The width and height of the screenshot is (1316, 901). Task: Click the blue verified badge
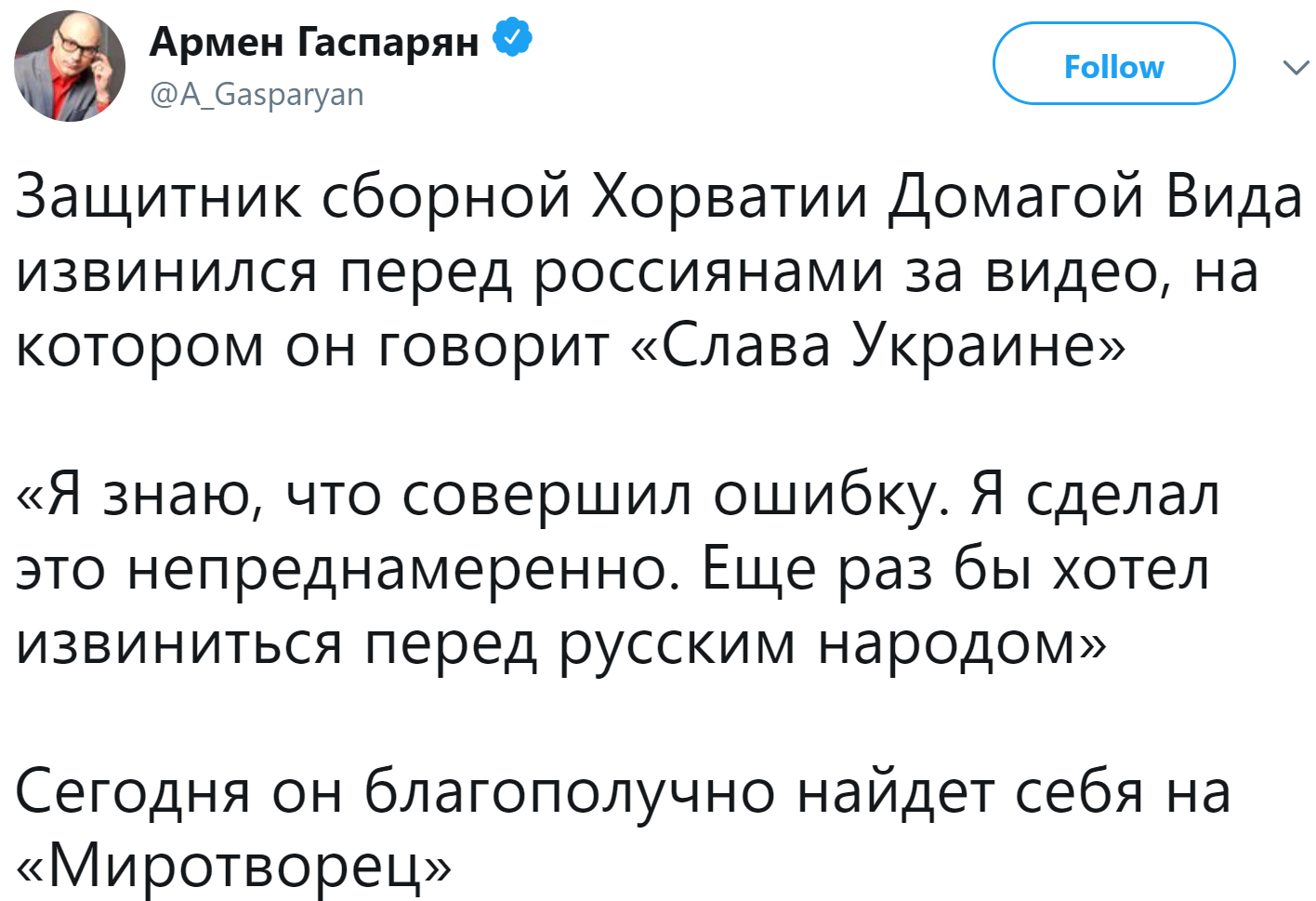tap(512, 40)
